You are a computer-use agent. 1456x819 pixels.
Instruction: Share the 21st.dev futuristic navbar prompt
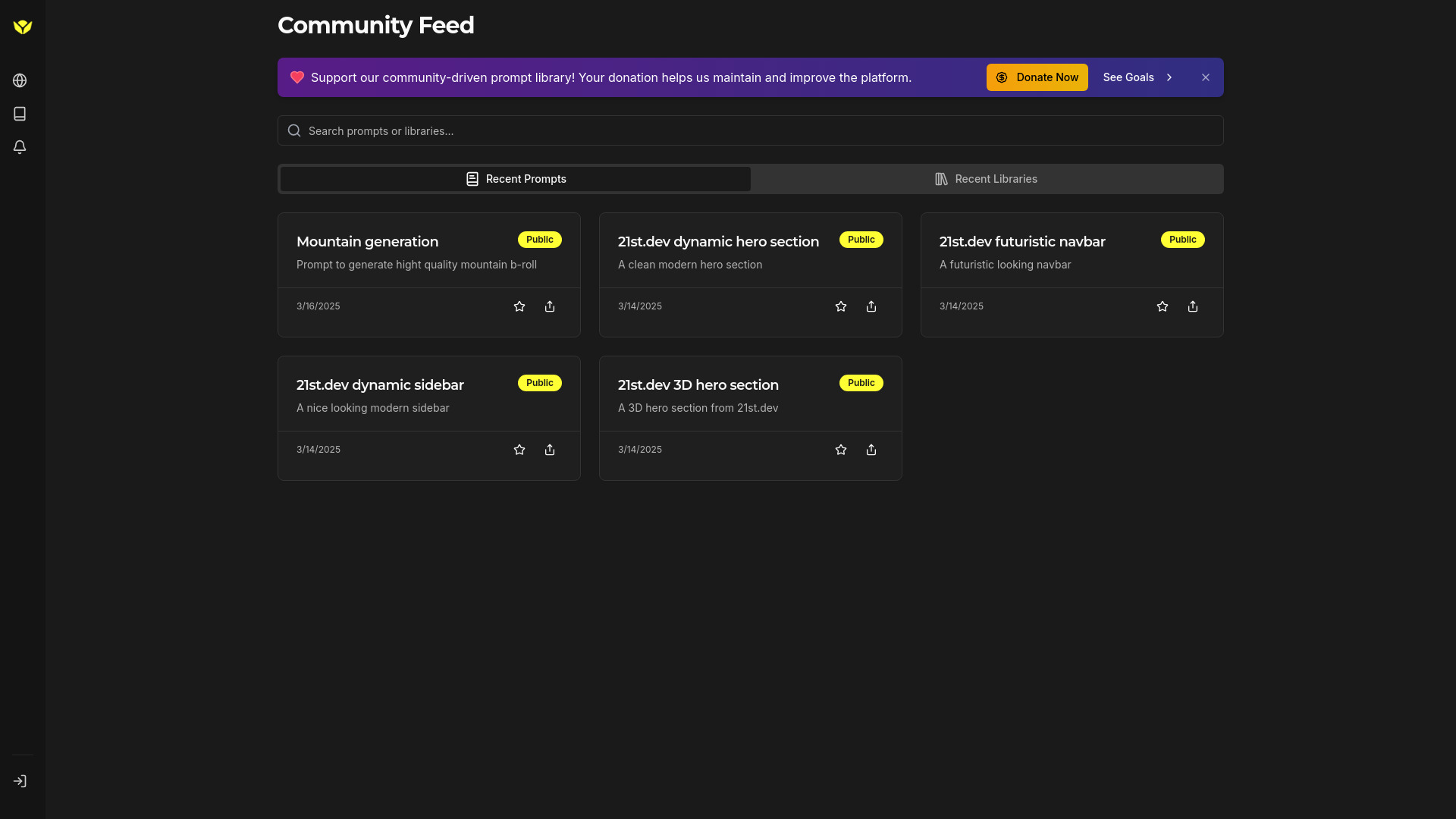click(x=1192, y=306)
